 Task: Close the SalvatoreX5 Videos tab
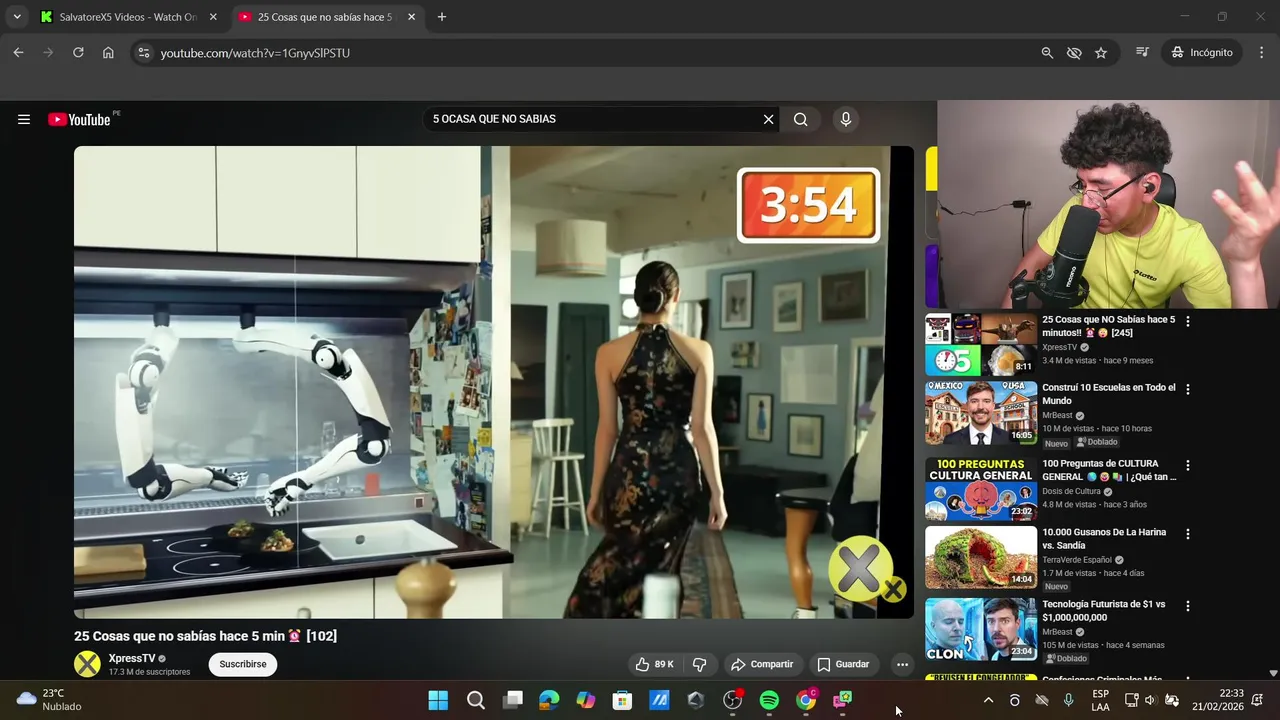click(213, 17)
